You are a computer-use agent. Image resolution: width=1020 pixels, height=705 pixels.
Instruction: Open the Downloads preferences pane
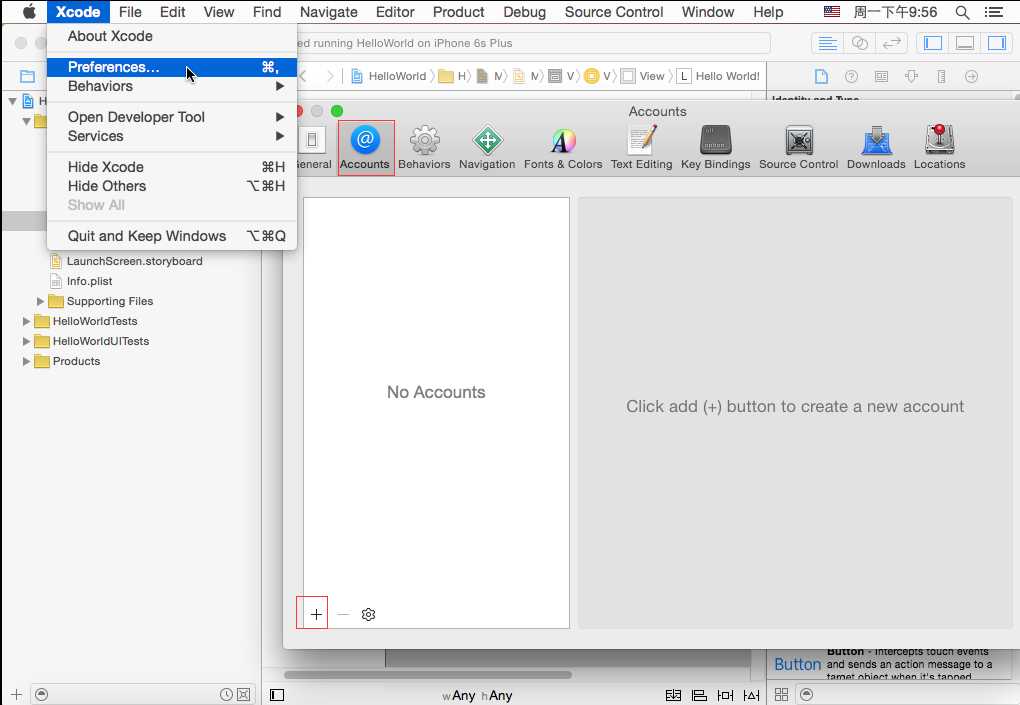click(x=876, y=148)
